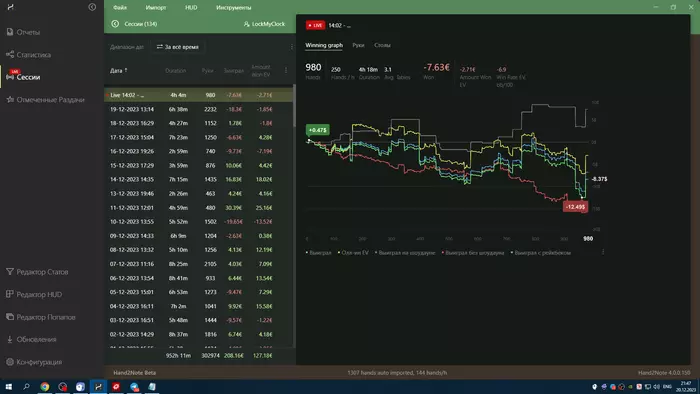Image resolution: width=700 pixels, height=394 pixels.
Task: Open the date range options menu
Action: (x=292, y=47)
